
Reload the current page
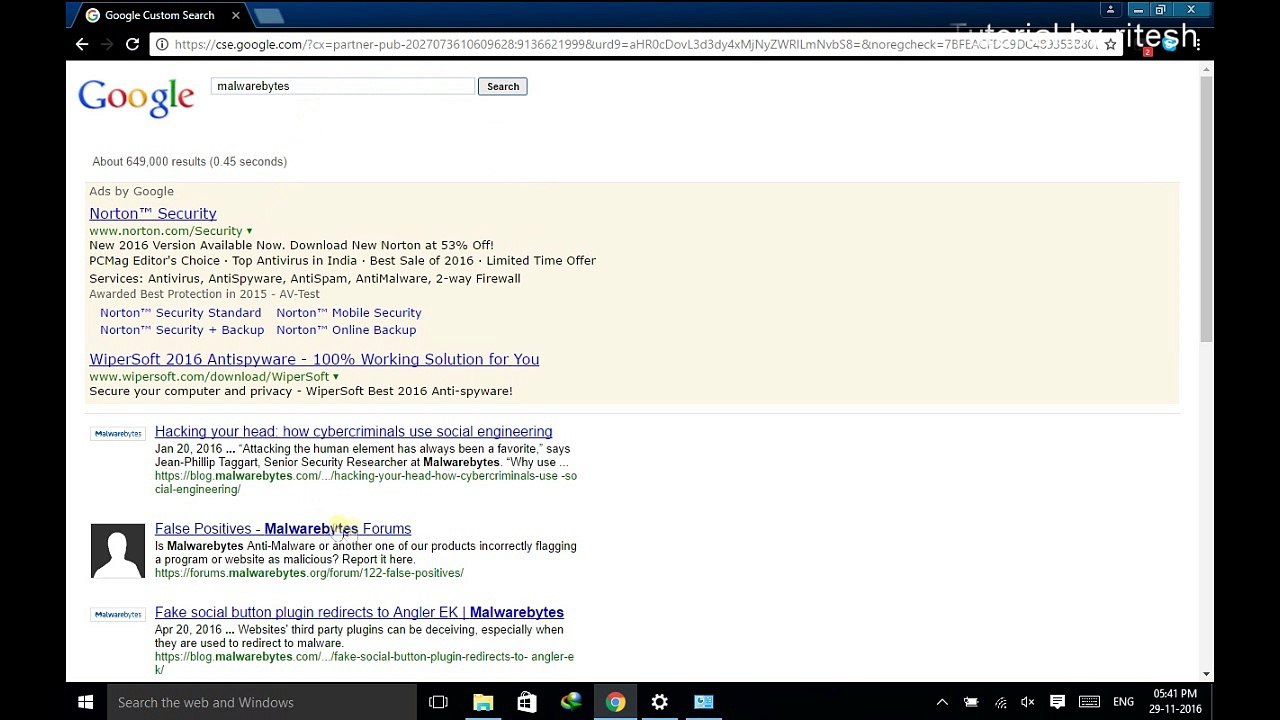[x=132, y=44]
